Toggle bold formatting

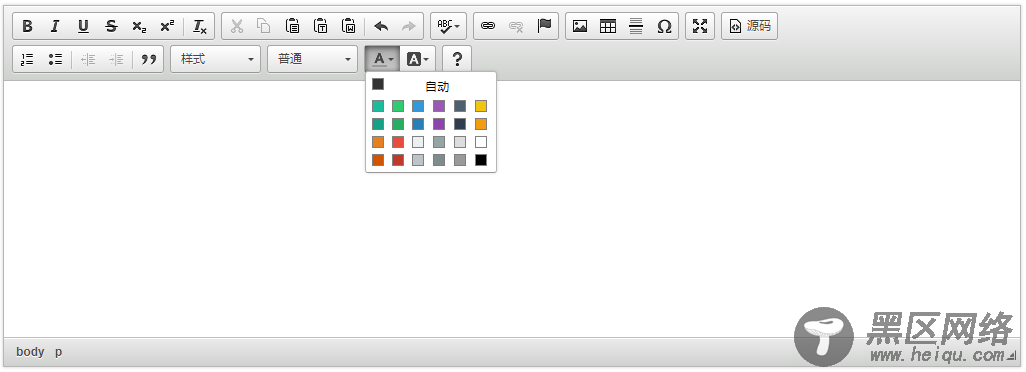coord(27,26)
